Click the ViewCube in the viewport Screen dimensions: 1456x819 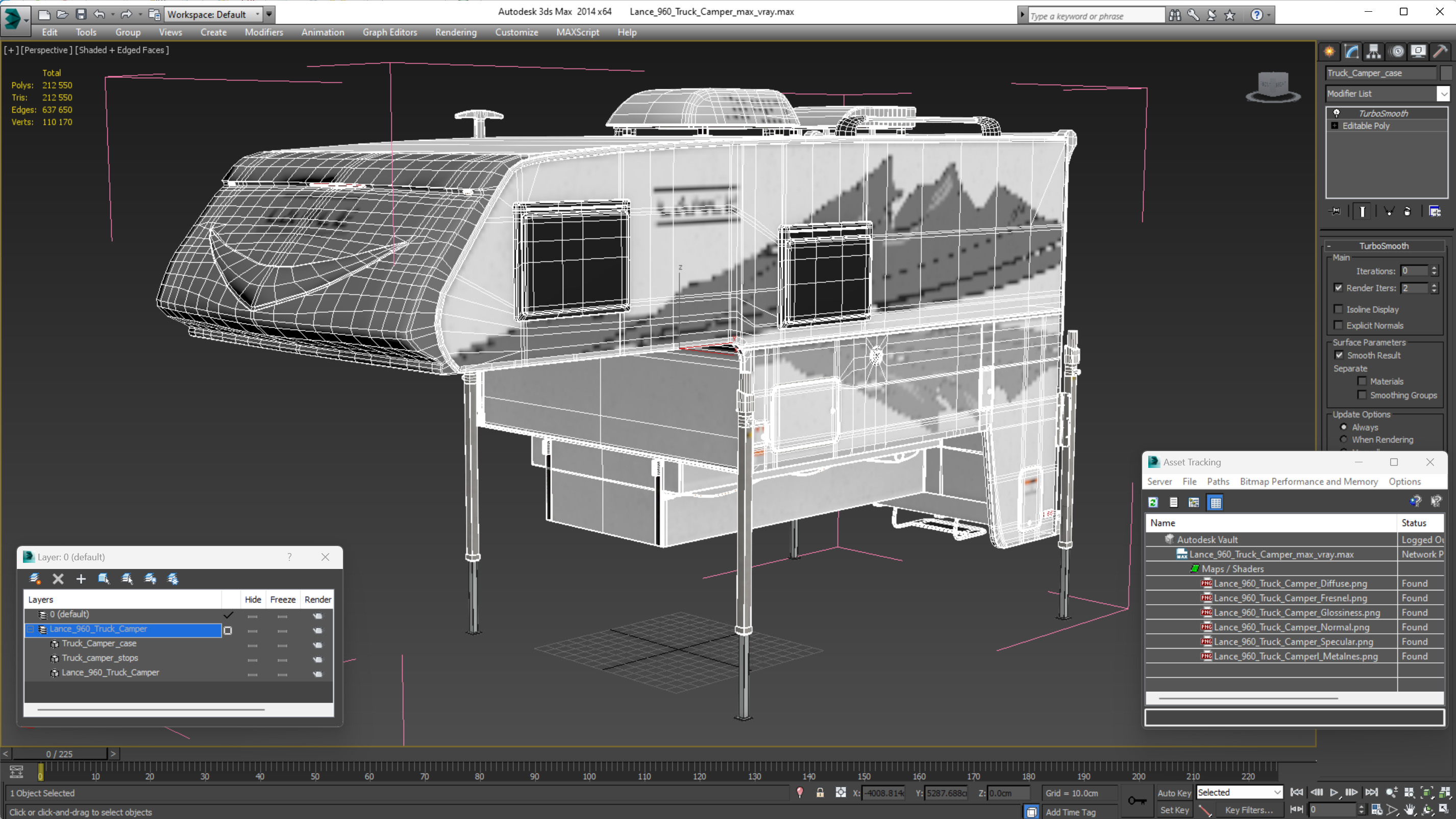click(x=1273, y=86)
